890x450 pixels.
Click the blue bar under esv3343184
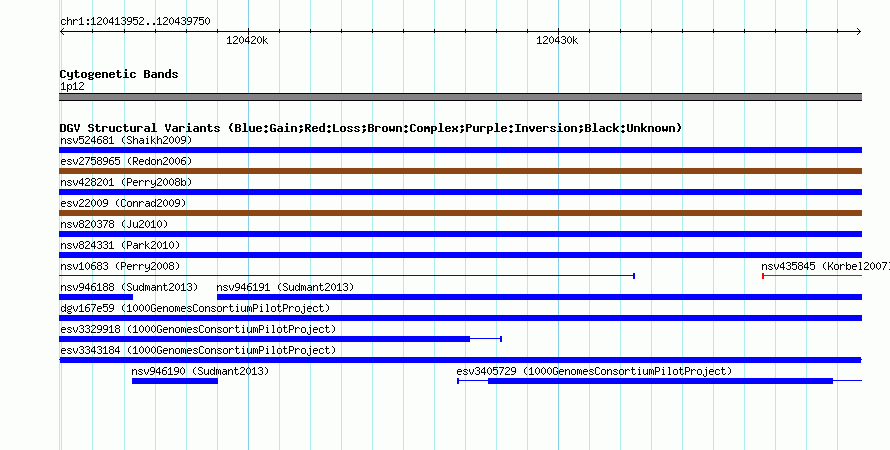pos(460,360)
